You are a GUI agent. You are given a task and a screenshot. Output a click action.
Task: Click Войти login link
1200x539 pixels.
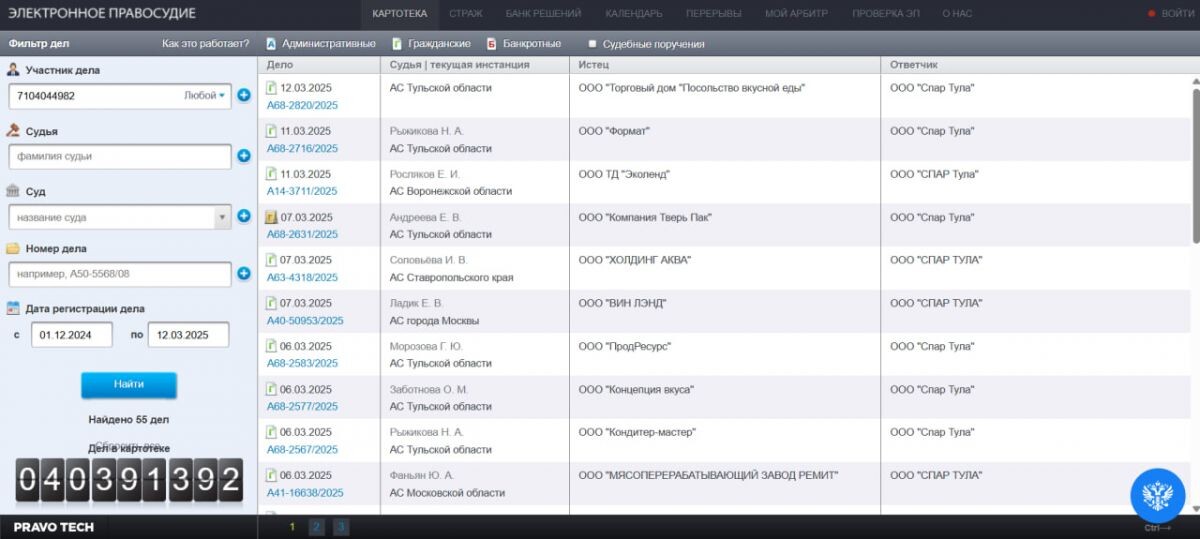click(x=1177, y=14)
